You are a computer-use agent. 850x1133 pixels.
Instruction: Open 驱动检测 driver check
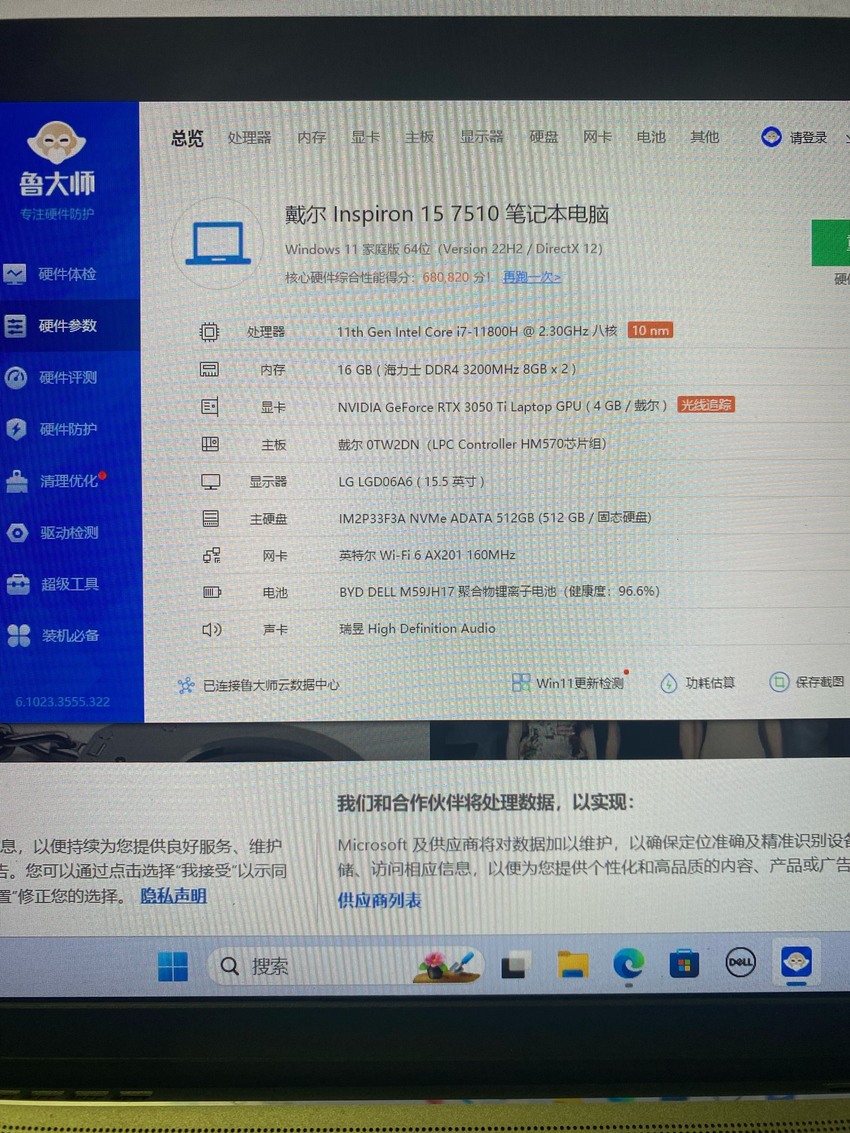52,533
